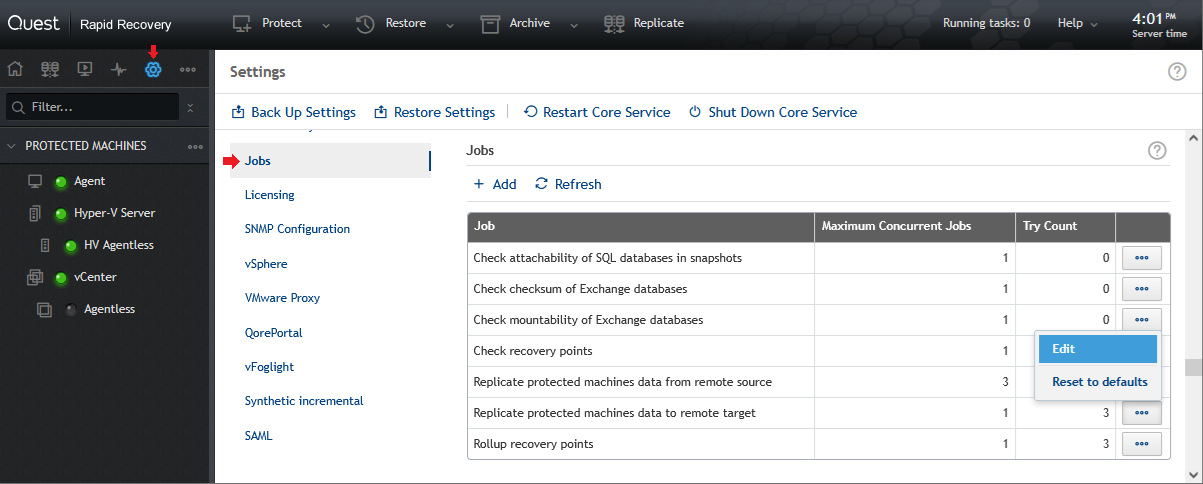Select Hyper-V Server in machines tree
The width and height of the screenshot is (1203, 484).
114,213
